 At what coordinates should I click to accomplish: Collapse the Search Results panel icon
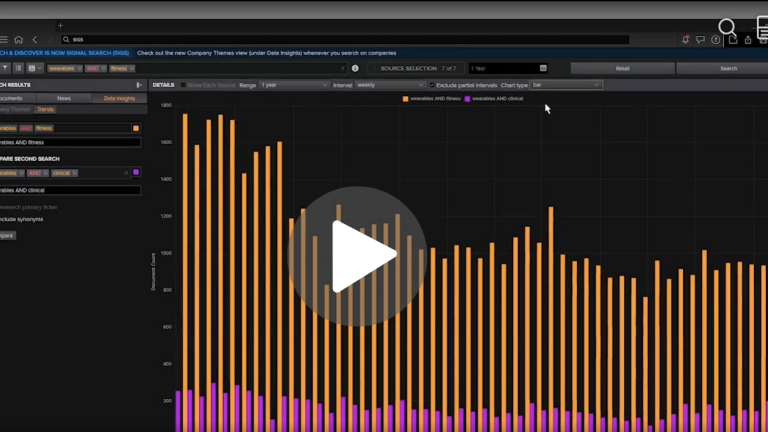[138, 85]
